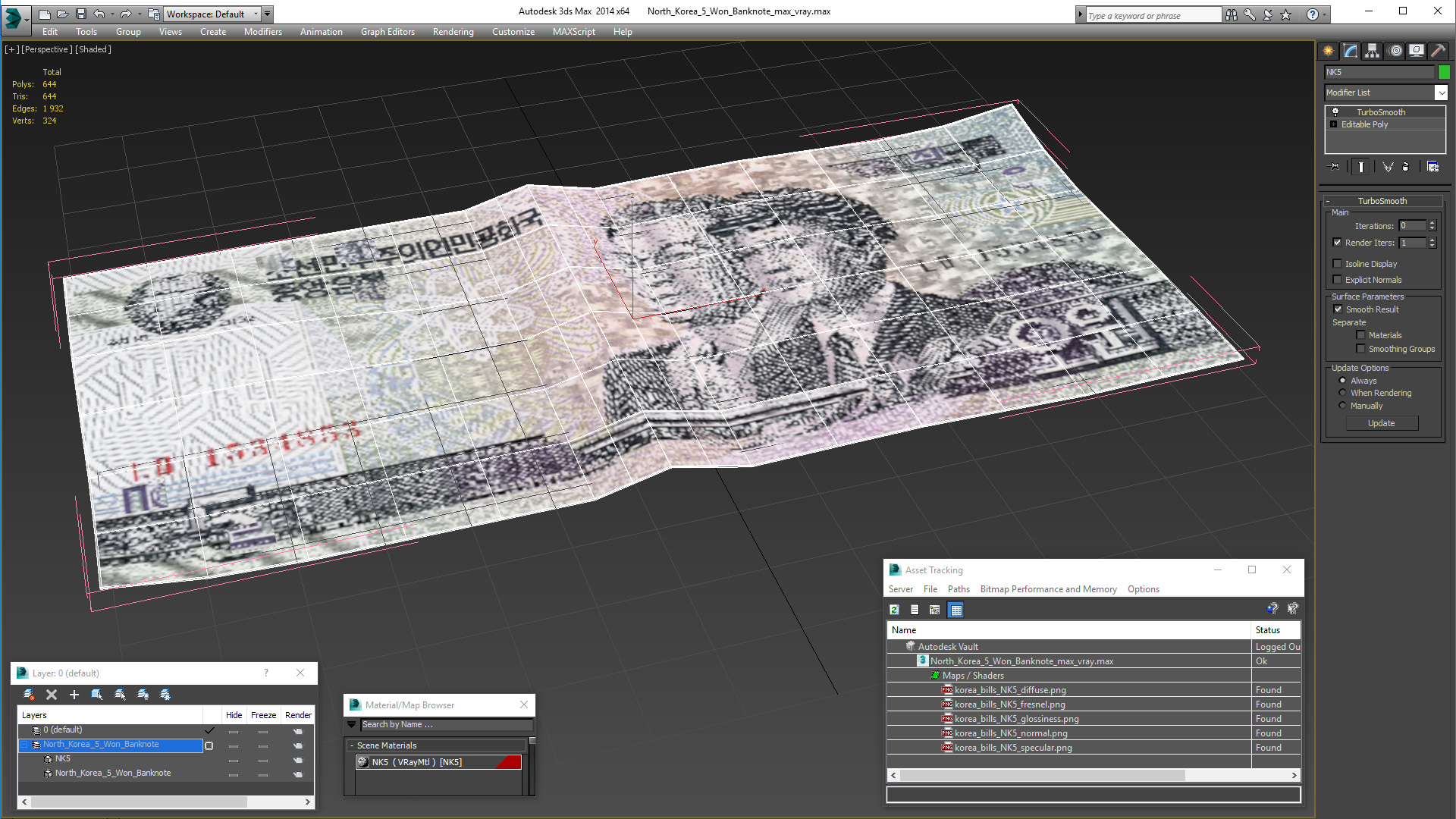Open the Display command panel tab
The image size is (1456, 819).
pos(1417,51)
